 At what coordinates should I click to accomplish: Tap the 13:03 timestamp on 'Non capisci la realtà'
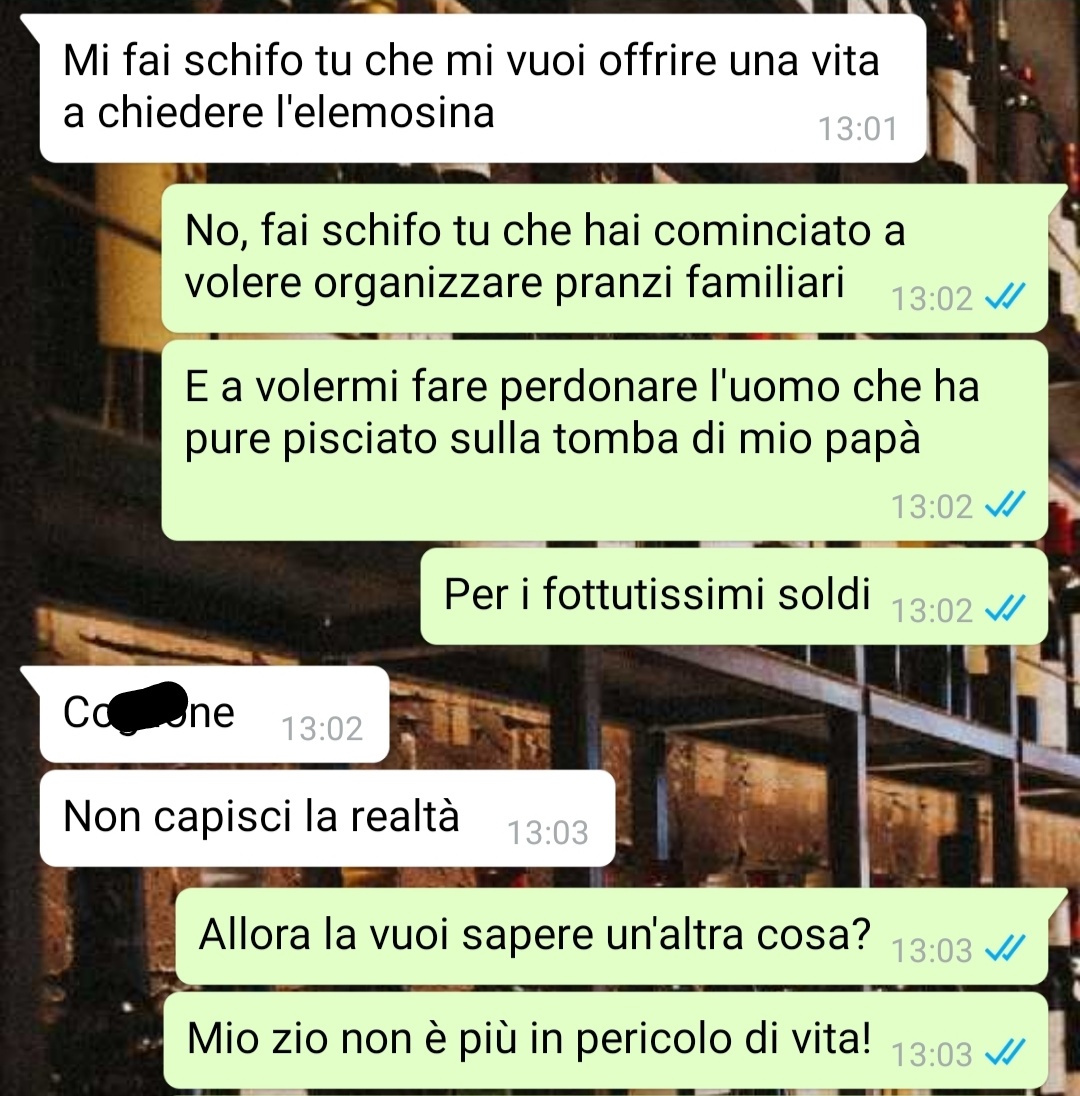[x=547, y=832]
